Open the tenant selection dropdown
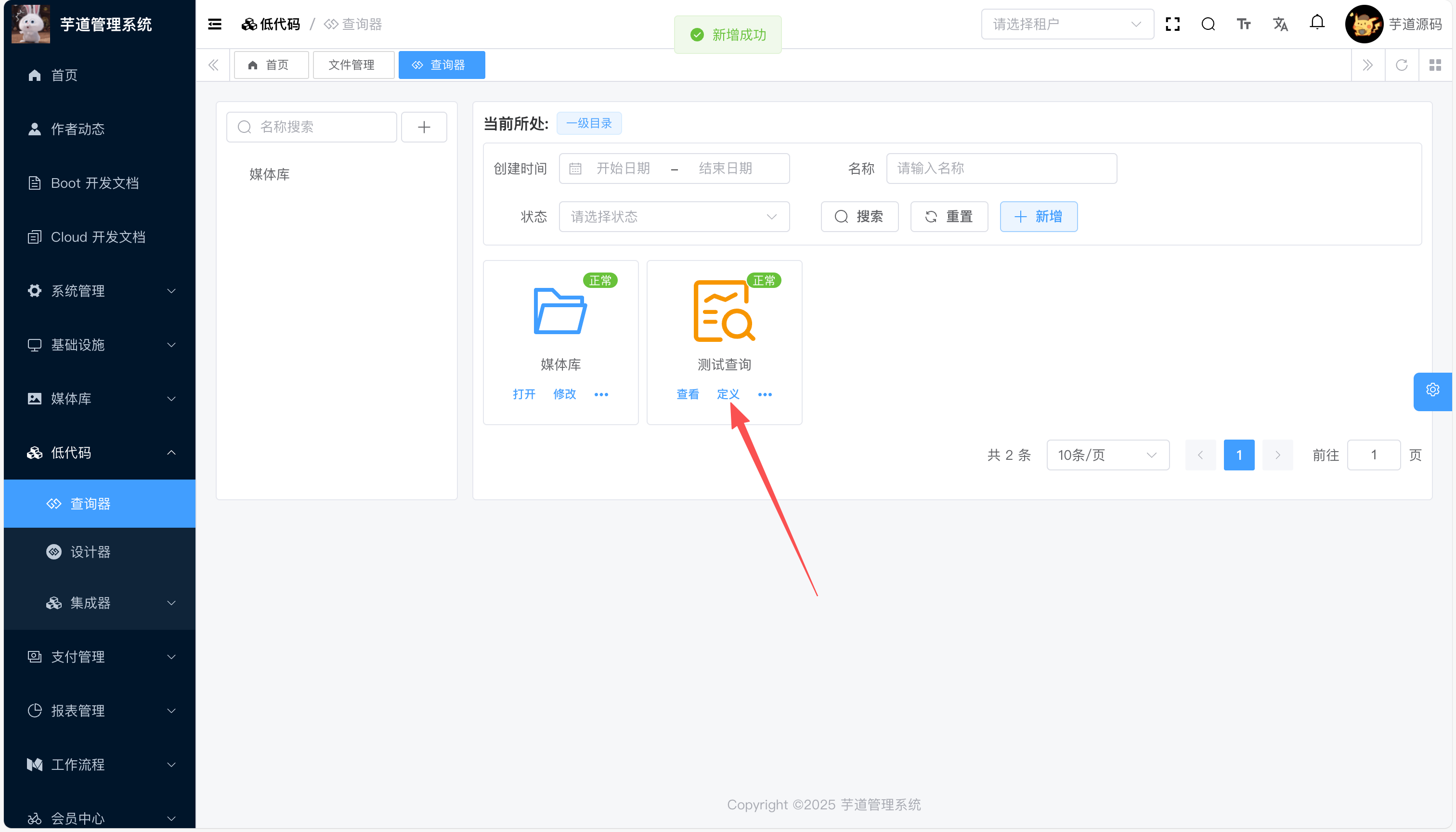Image resolution: width=1456 pixels, height=832 pixels. click(1067, 24)
